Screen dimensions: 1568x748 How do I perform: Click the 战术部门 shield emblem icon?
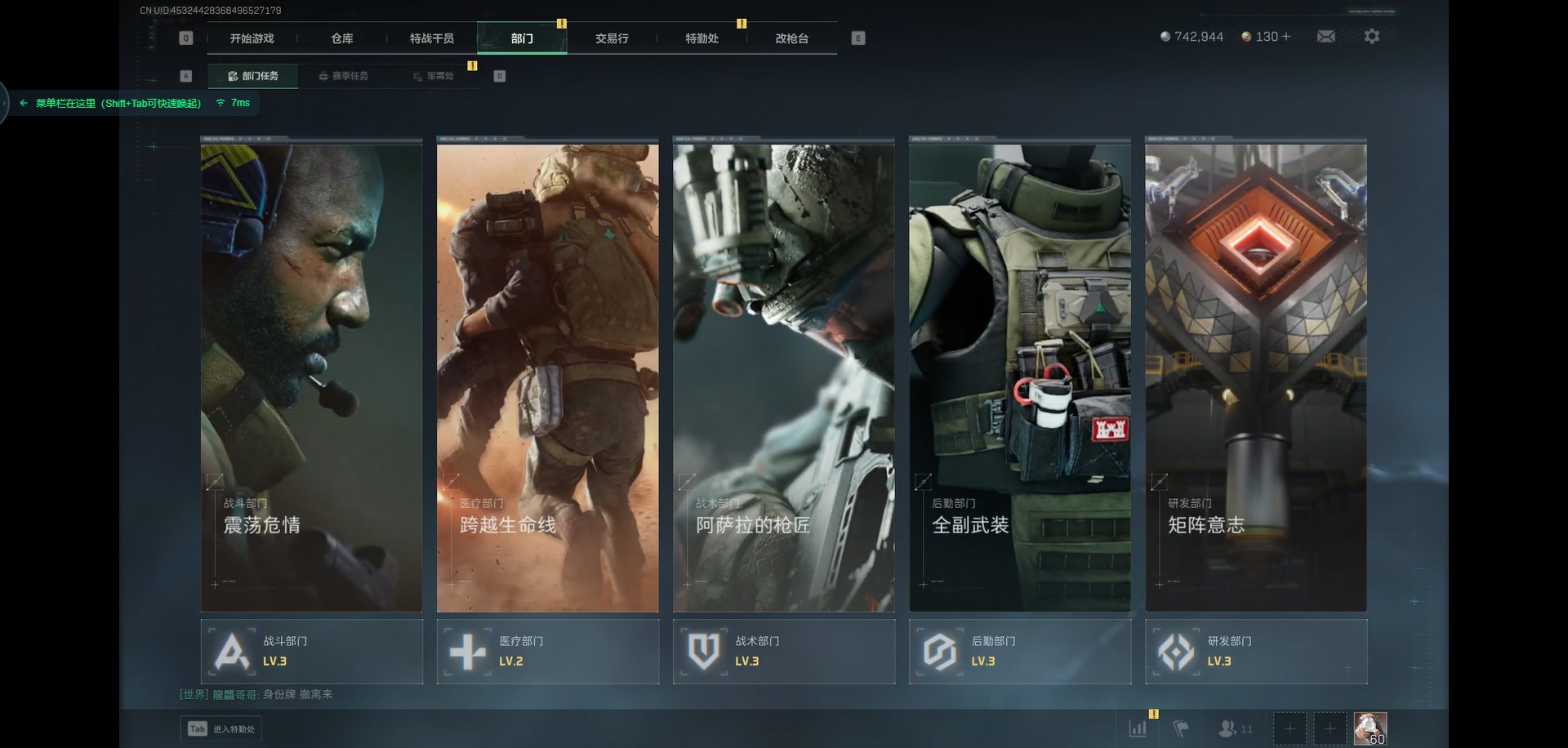[x=704, y=652]
